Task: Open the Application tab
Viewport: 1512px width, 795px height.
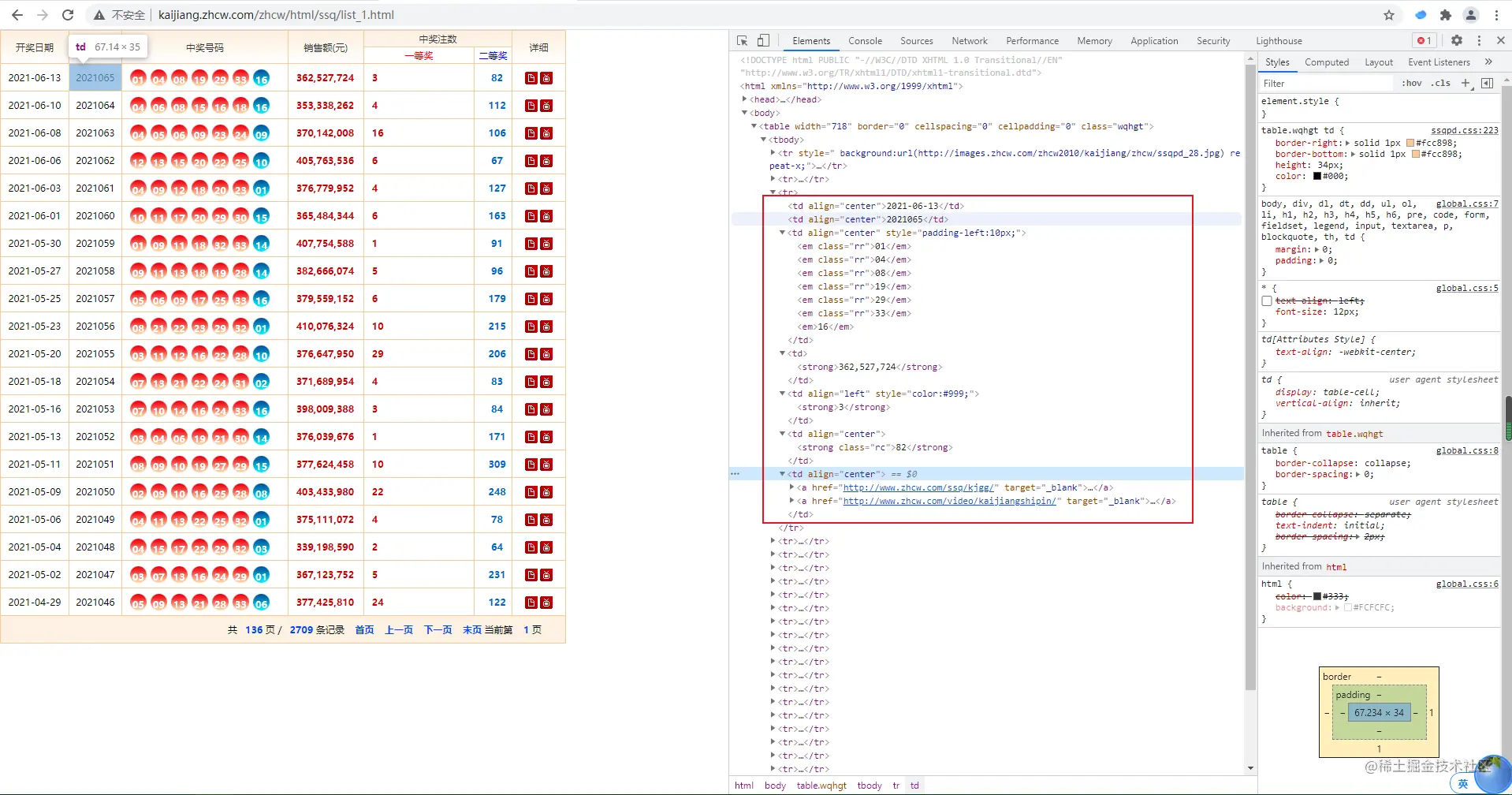Action: pos(1154,41)
